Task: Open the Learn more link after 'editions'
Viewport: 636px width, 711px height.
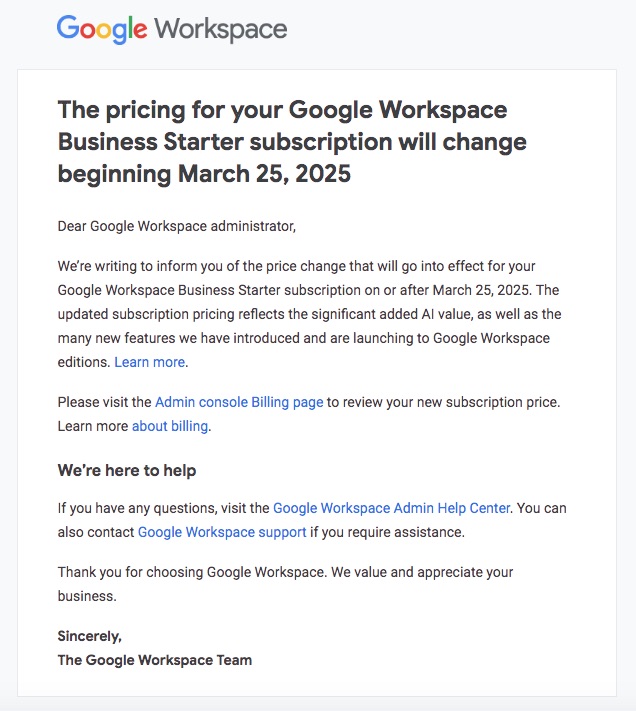Action: [150, 362]
